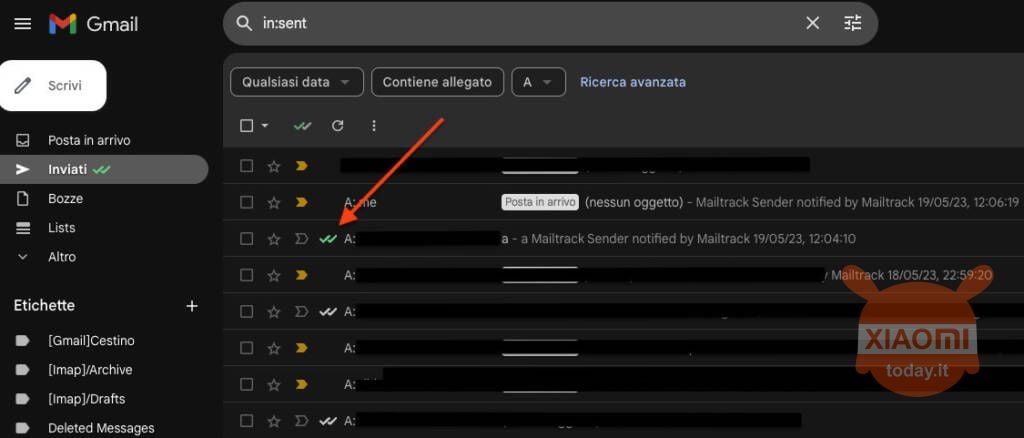
Task: Click the Mailtrack double-check toolbar icon
Action: click(x=302, y=126)
